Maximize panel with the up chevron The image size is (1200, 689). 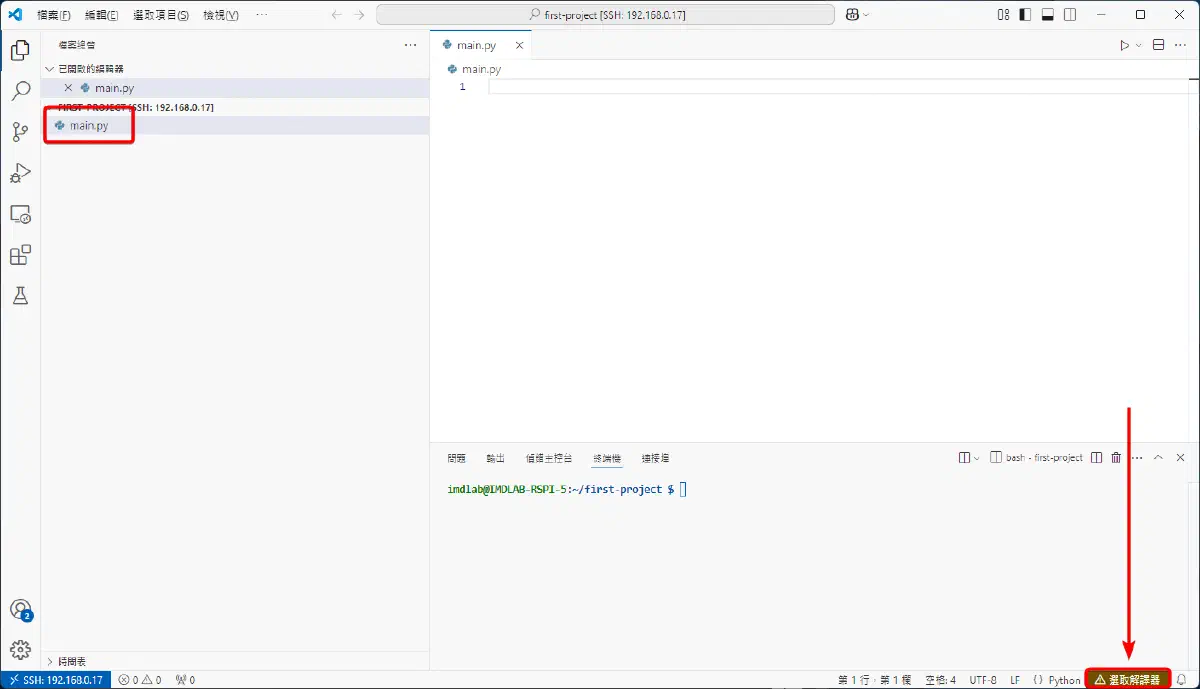[1158, 457]
